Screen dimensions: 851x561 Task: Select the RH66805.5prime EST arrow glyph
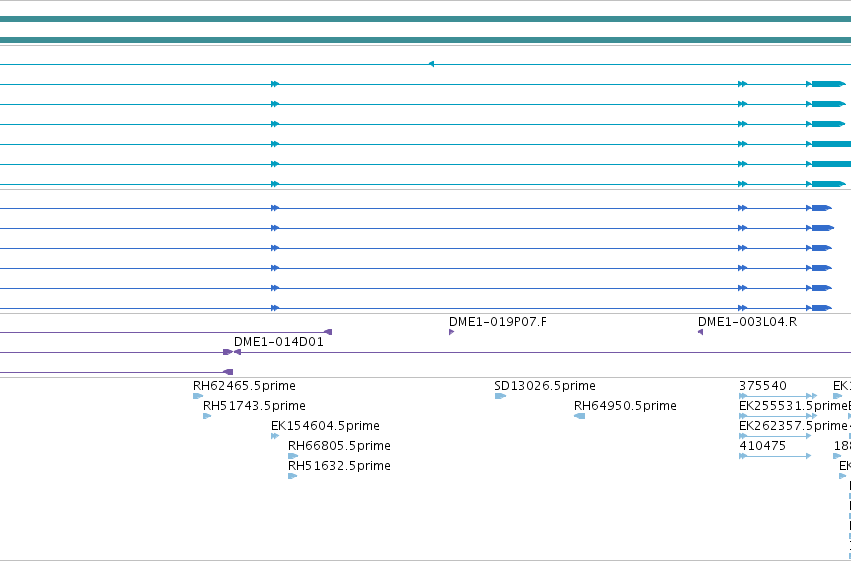pyautogui.click(x=293, y=456)
